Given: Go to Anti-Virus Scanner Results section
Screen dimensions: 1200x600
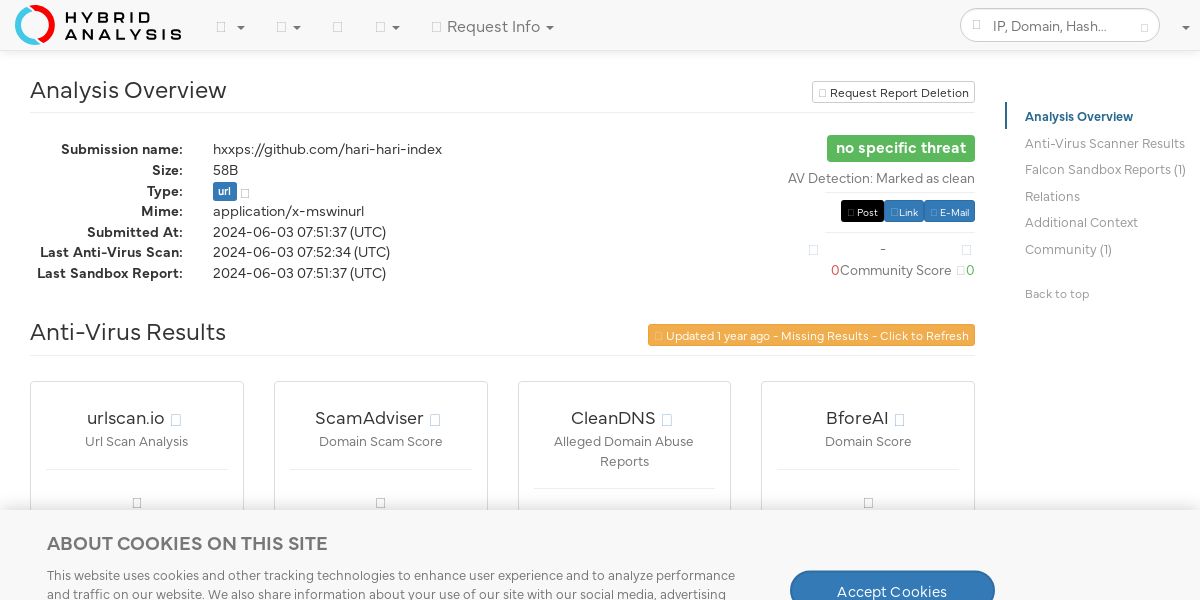Looking at the screenshot, I should click(x=1104, y=143).
